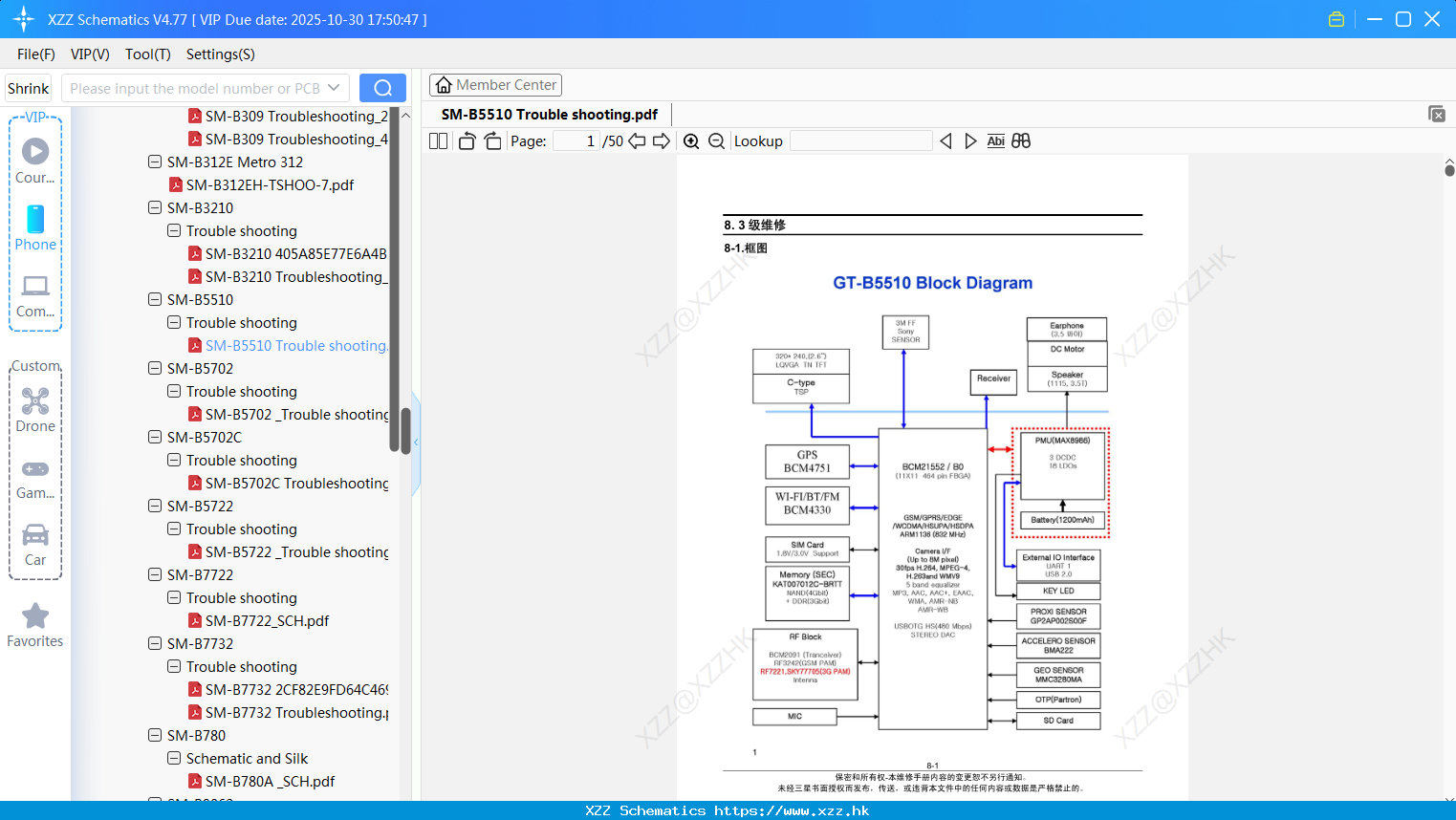Open File menu
Viewport: 1456px width, 820px height.
click(36, 54)
